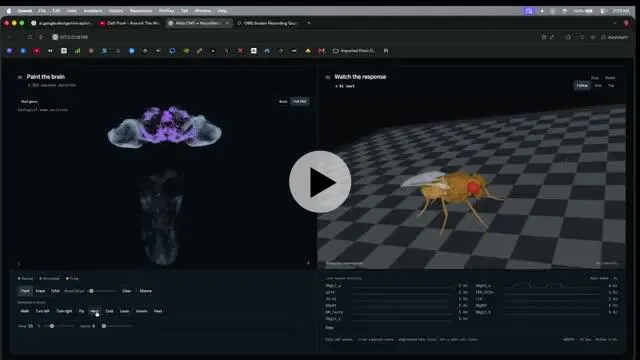The width and height of the screenshot is (640, 360).
Task: Click the clock in the menu bar
Action: (x=621, y=11)
